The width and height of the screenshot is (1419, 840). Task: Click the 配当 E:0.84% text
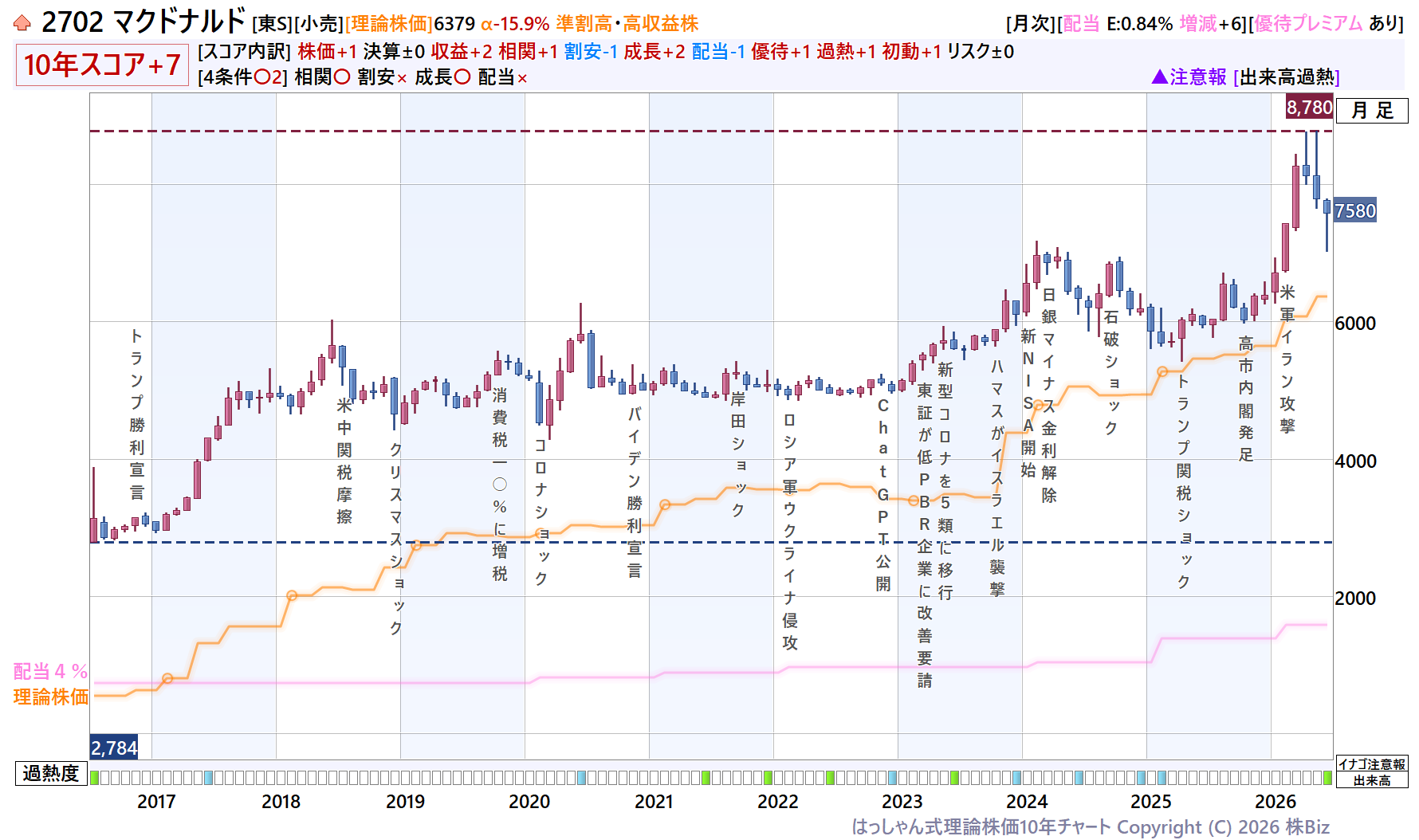(1118, 24)
